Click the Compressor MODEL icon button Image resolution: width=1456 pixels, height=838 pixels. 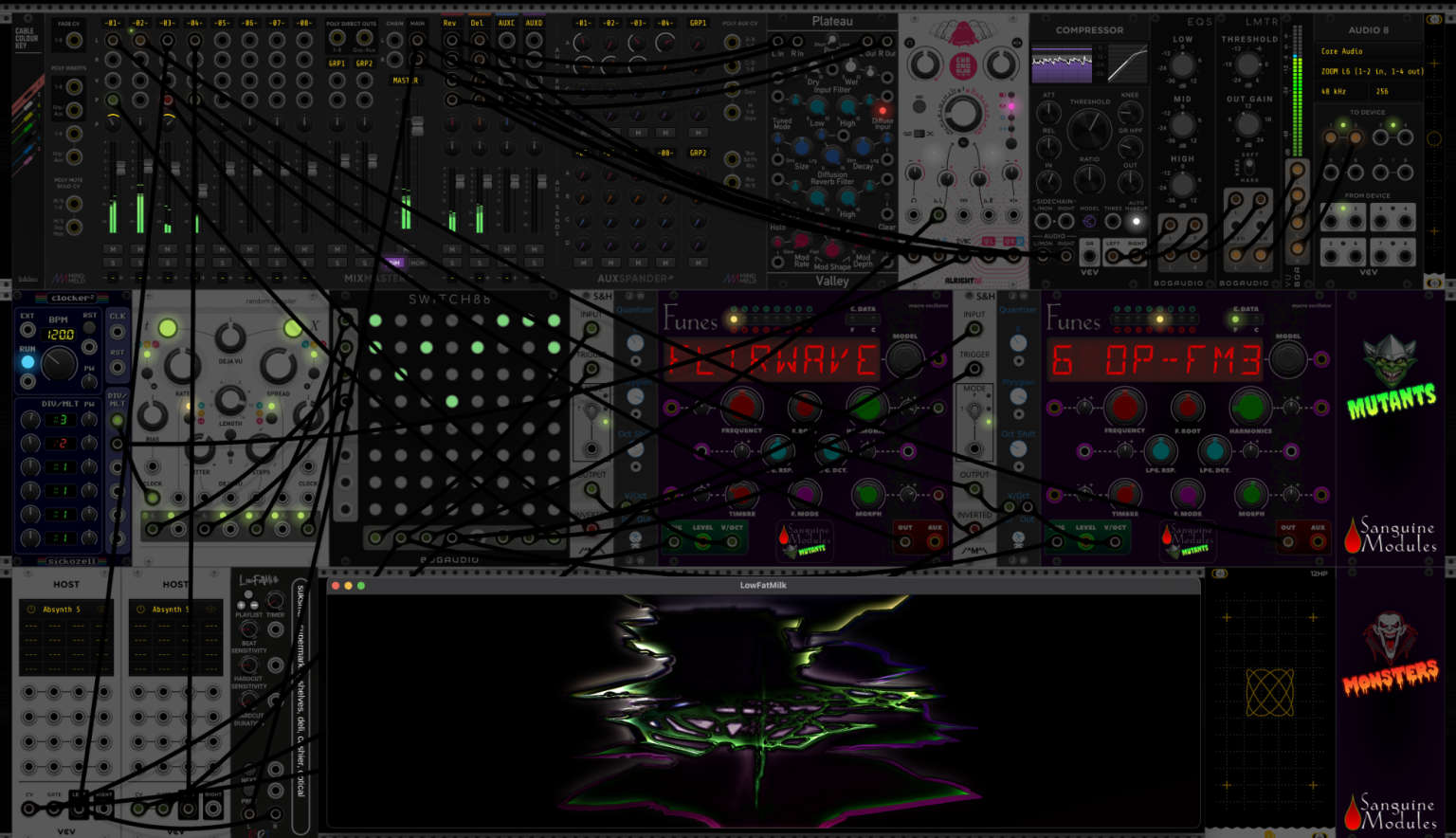(x=1089, y=222)
